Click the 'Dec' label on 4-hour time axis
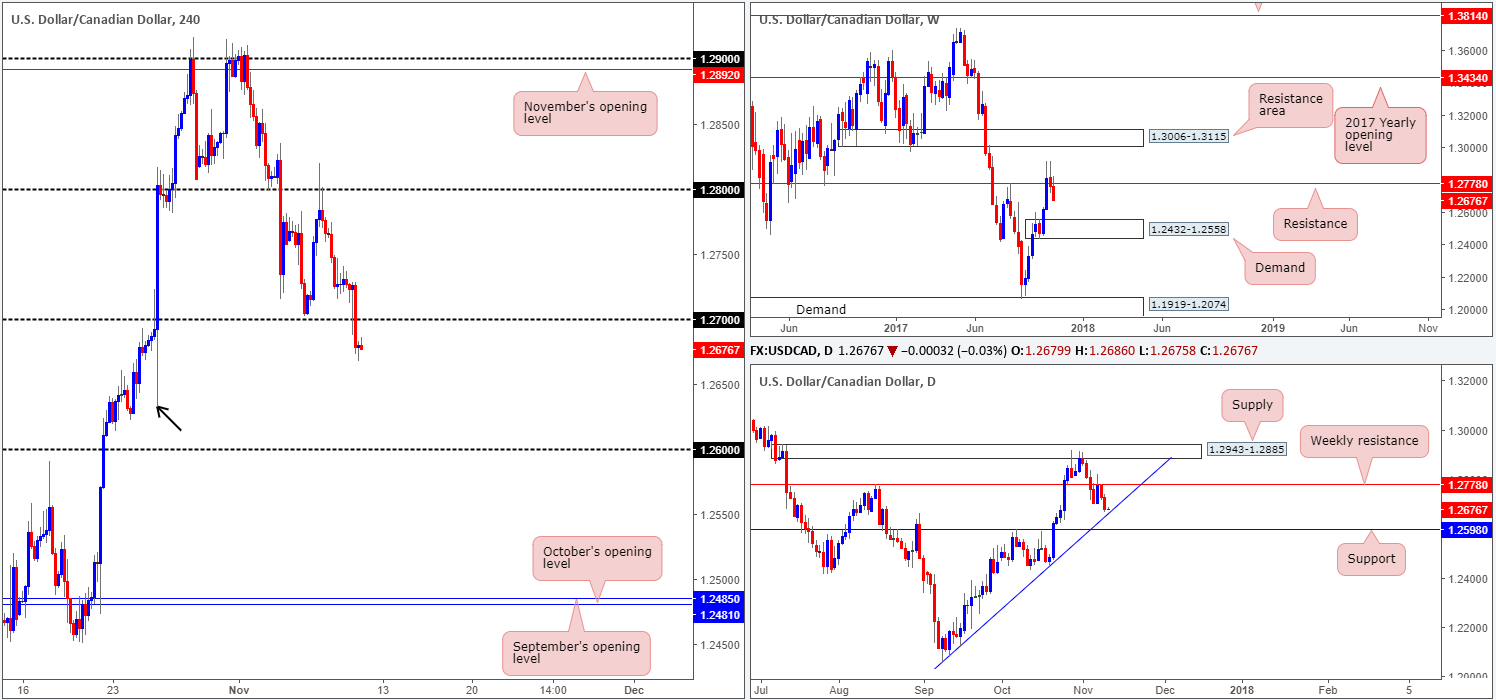This screenshot has width=1496, height=700. 633,690
